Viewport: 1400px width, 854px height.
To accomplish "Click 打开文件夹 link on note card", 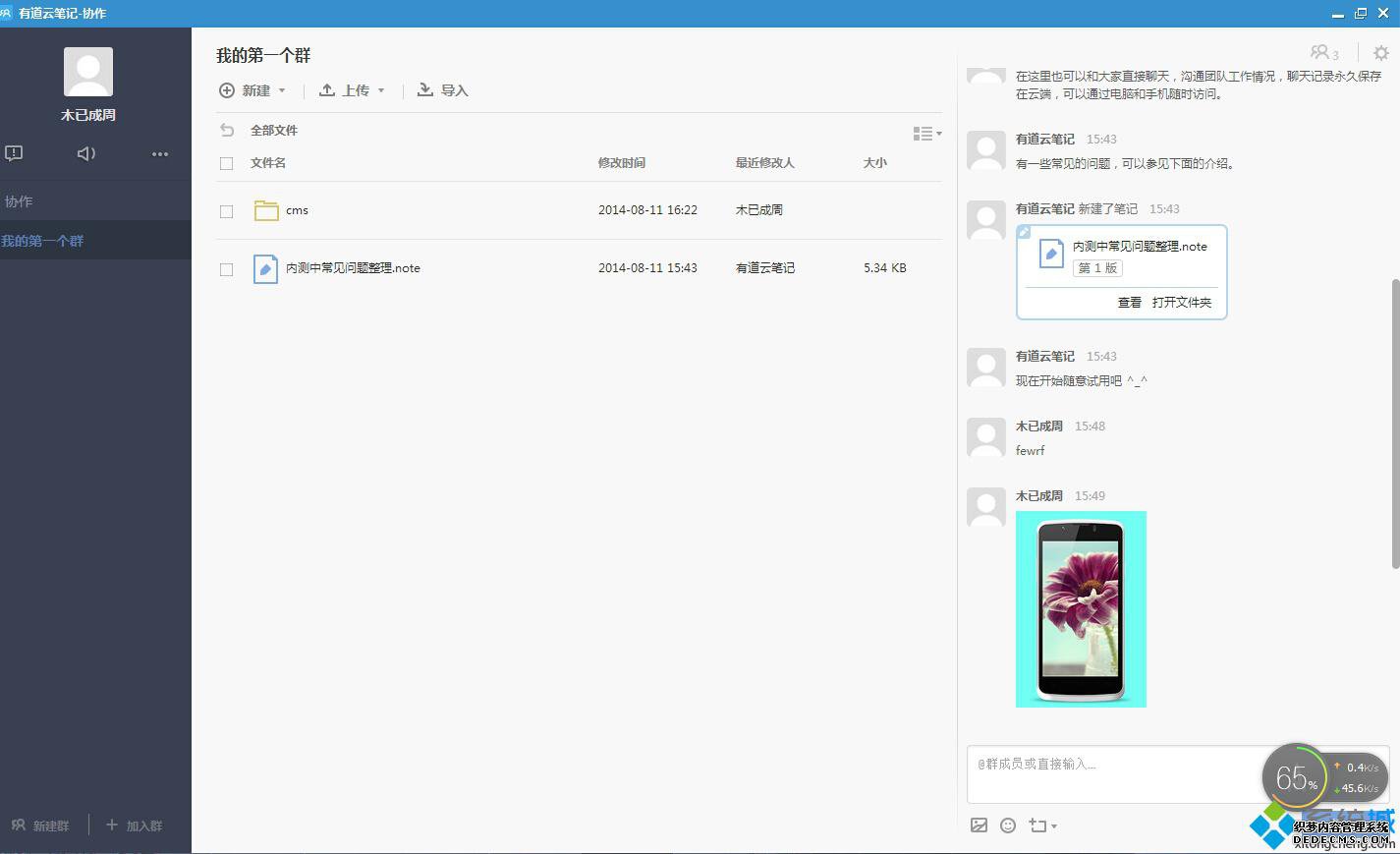I will [x=1182, y=303].
